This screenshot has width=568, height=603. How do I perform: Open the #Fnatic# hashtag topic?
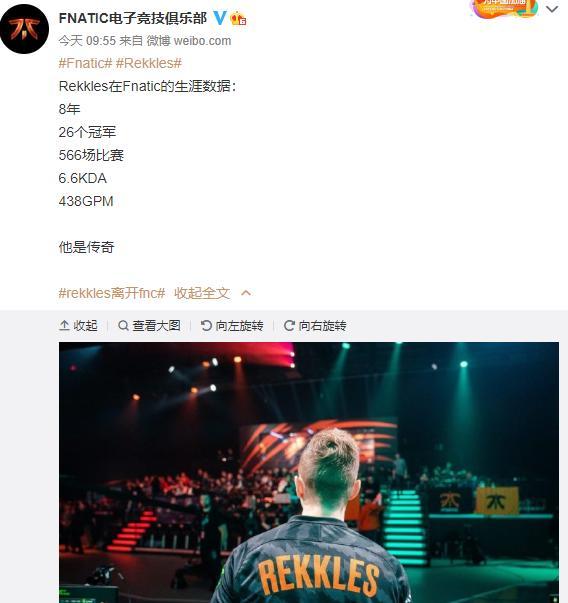85,63
